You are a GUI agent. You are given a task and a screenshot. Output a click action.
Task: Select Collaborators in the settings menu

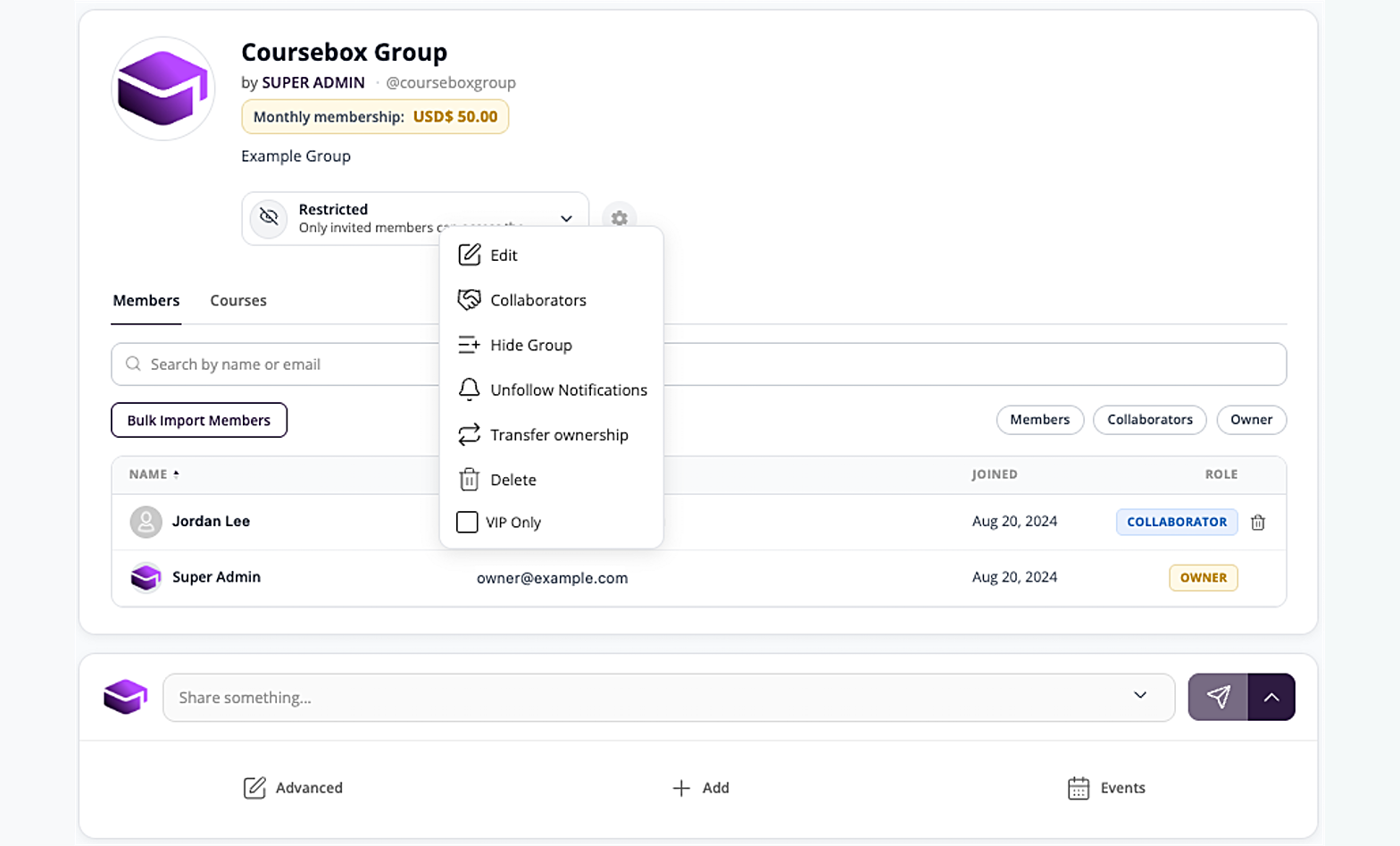(x=552, y=300)
